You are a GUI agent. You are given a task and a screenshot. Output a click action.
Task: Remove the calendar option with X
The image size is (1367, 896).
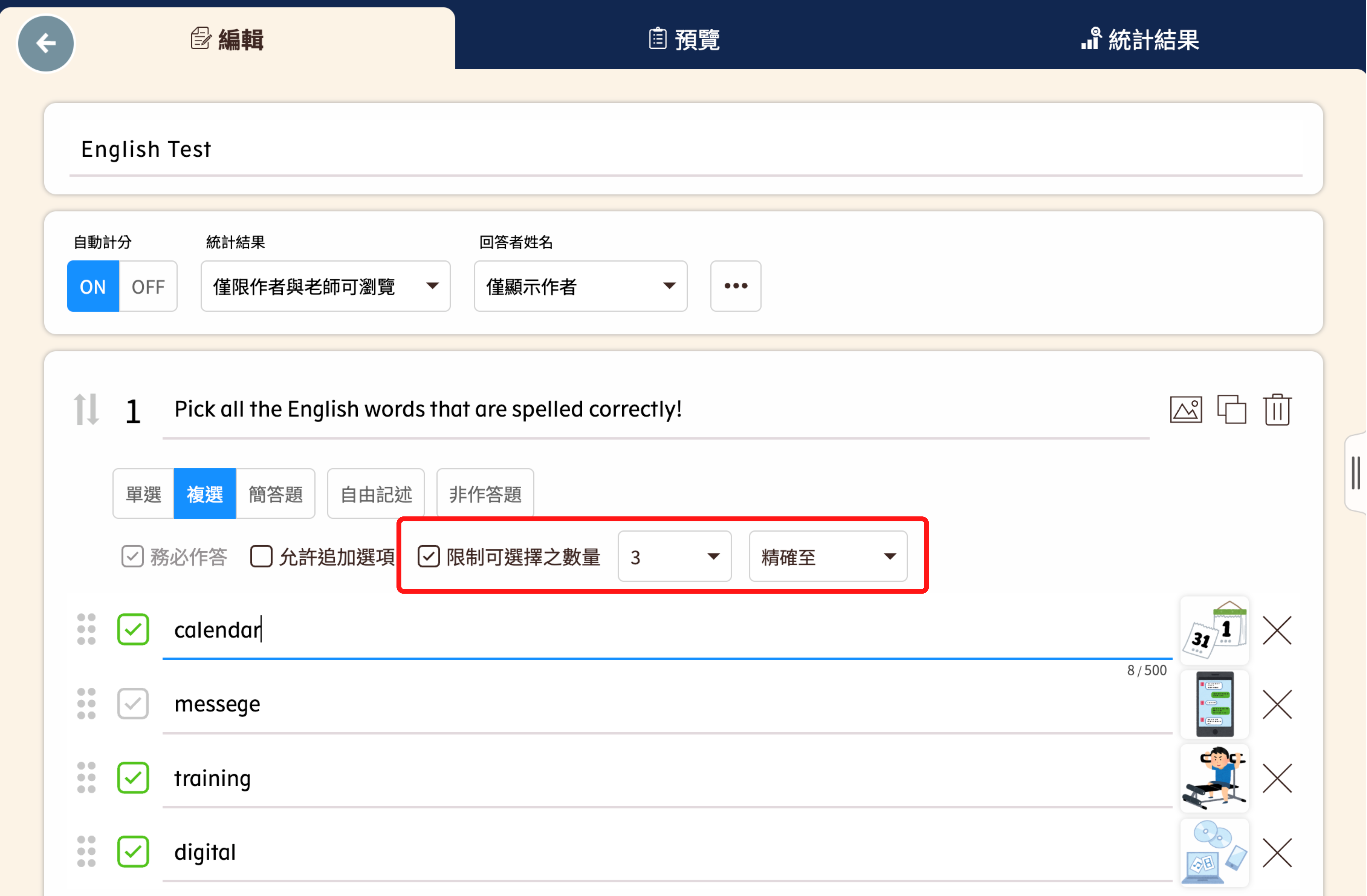1277,631
